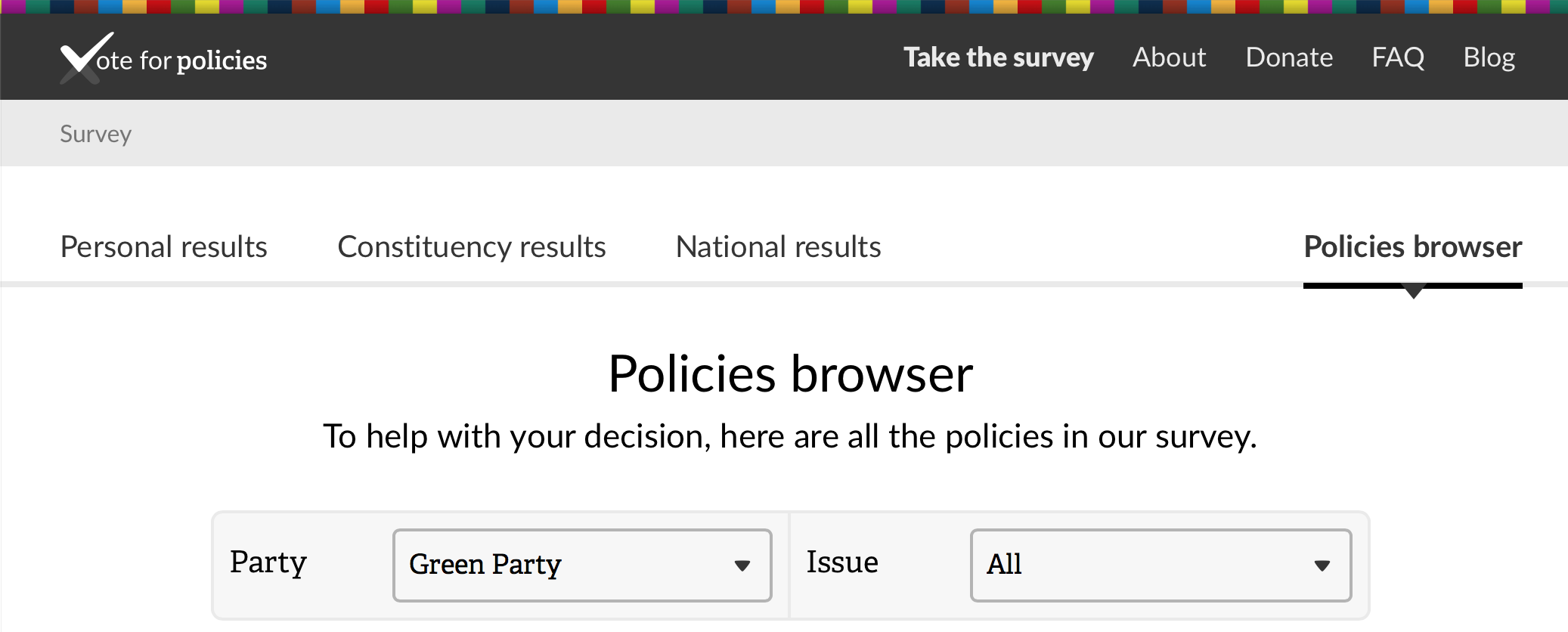
Task: Switch to Personal results tab
Action: pyautogui.click(x=163, y=247)
